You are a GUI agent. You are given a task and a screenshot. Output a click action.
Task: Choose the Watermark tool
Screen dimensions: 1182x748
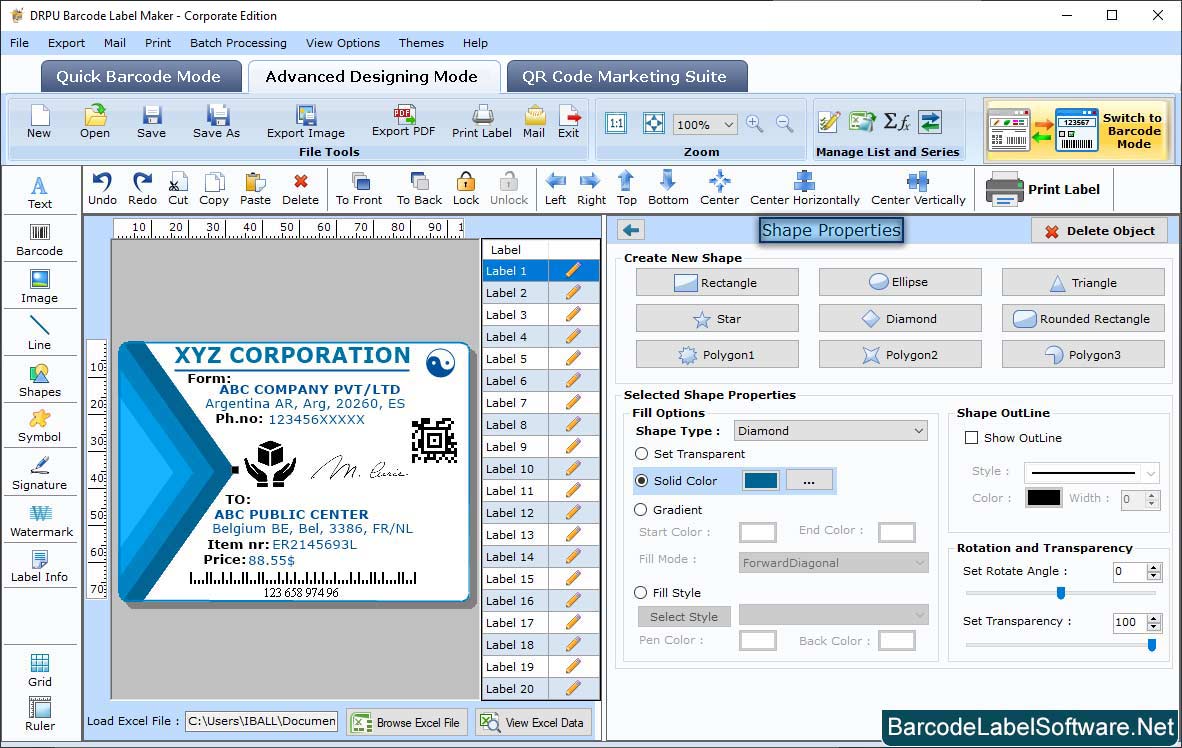[x=41, y=520]
